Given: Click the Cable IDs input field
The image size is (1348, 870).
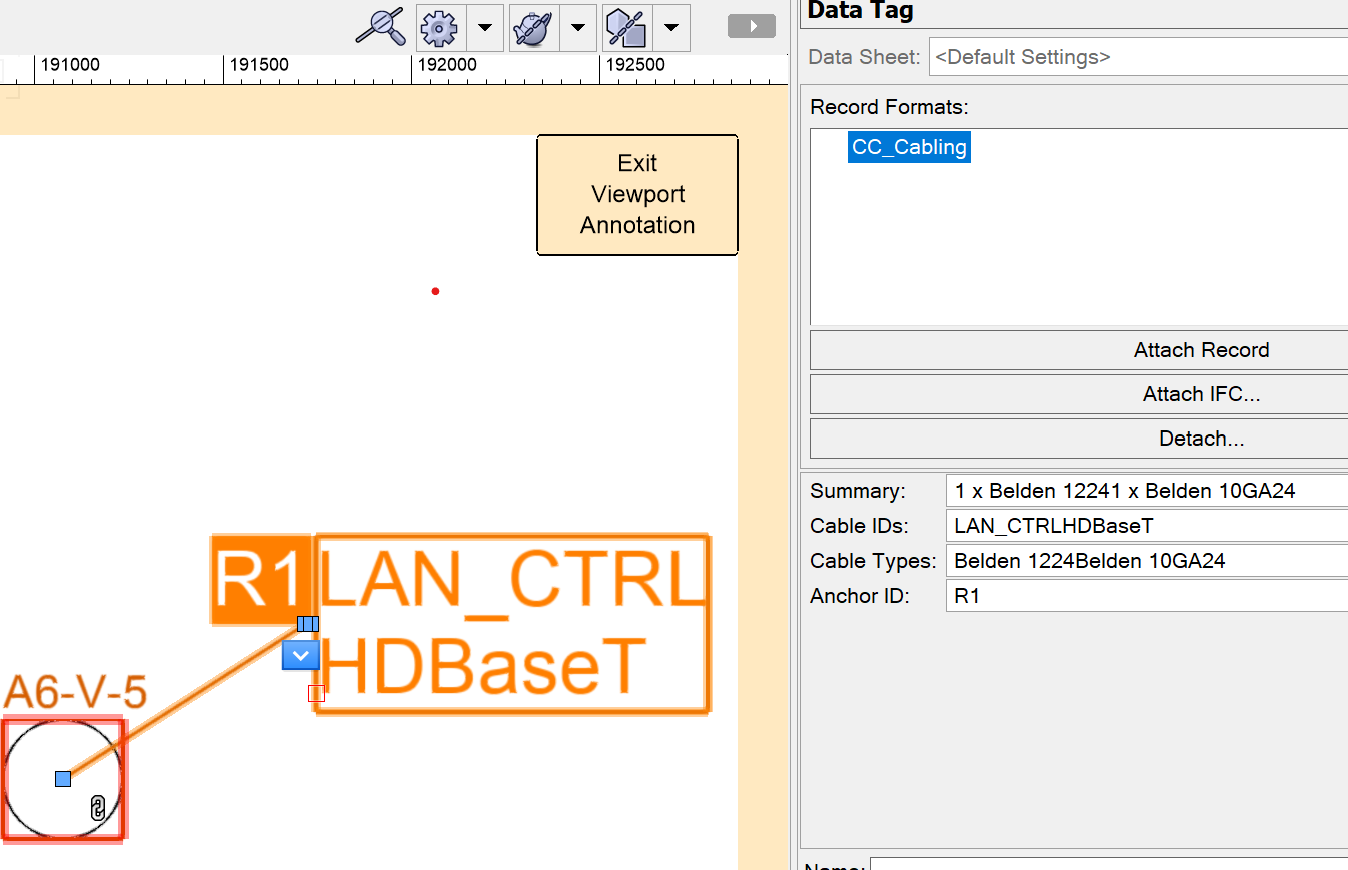Looking at the screenshot, I should (x=1146, y=526).
